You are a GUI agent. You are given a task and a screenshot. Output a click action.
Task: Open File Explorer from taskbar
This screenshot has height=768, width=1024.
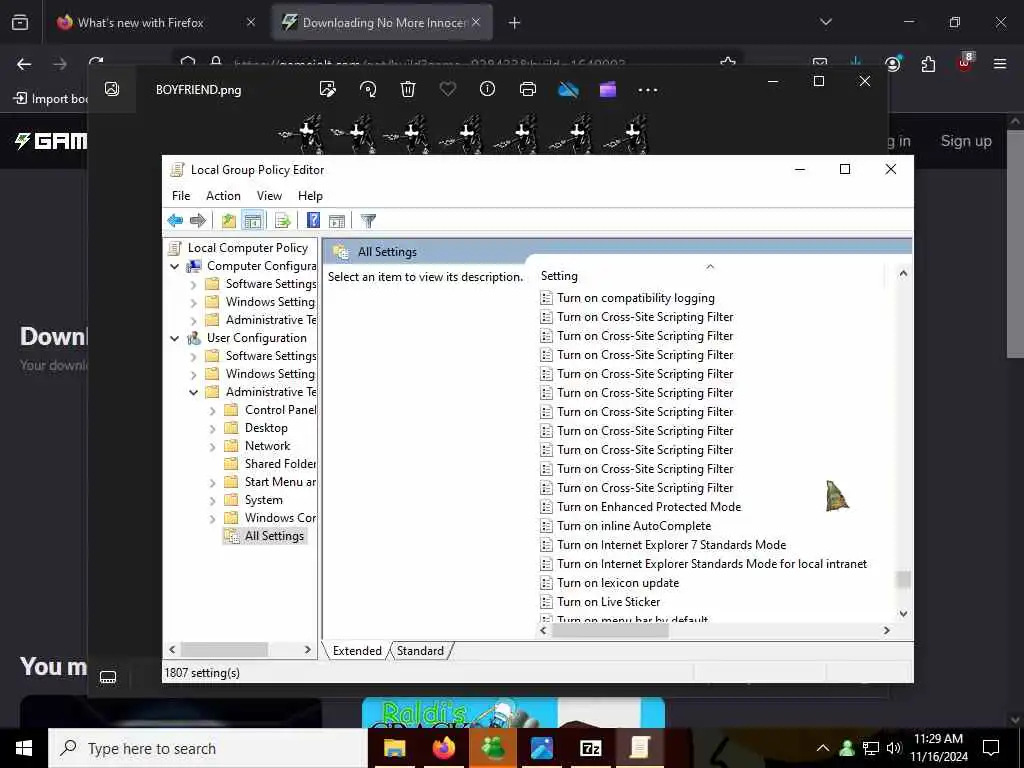[x=394, y=748]
